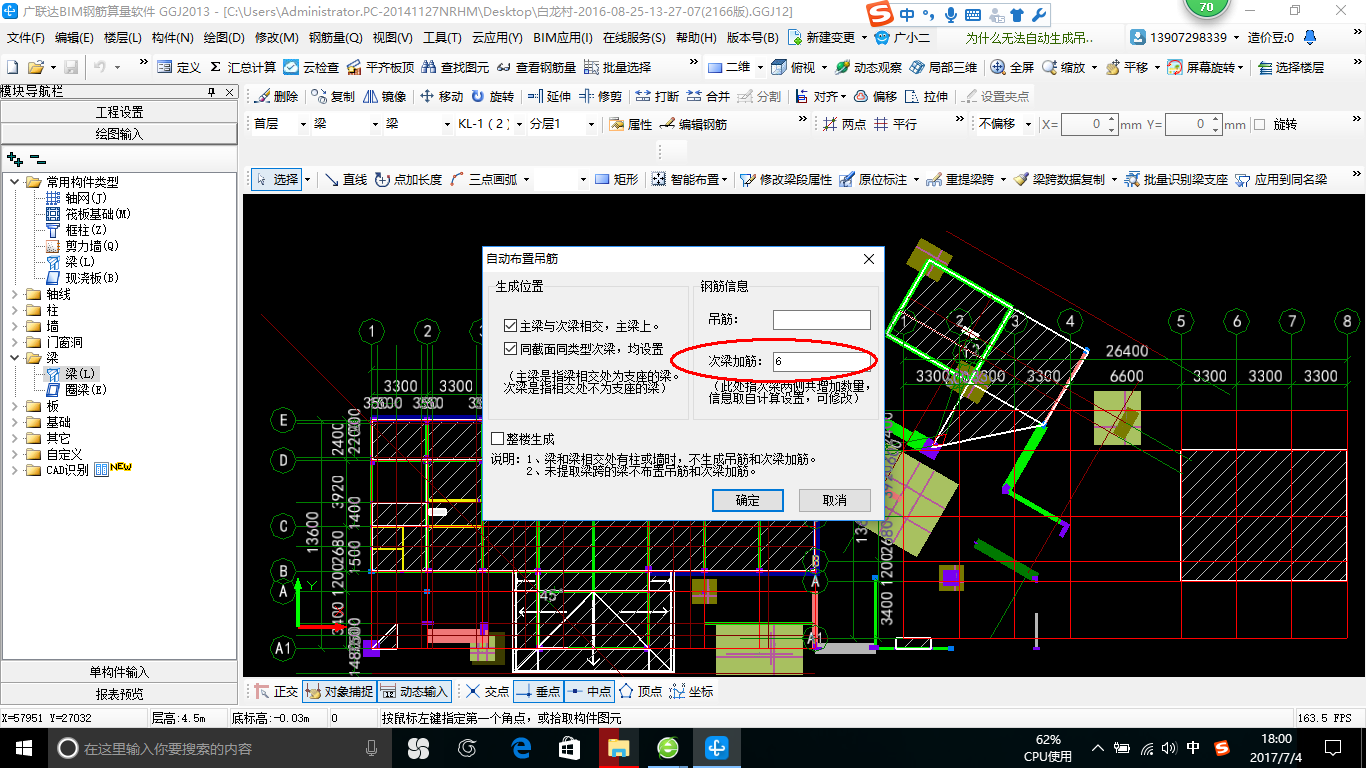The image size is (1366, 768).
Task: Select the 合并 merge tool
Action: coord(709,96)
